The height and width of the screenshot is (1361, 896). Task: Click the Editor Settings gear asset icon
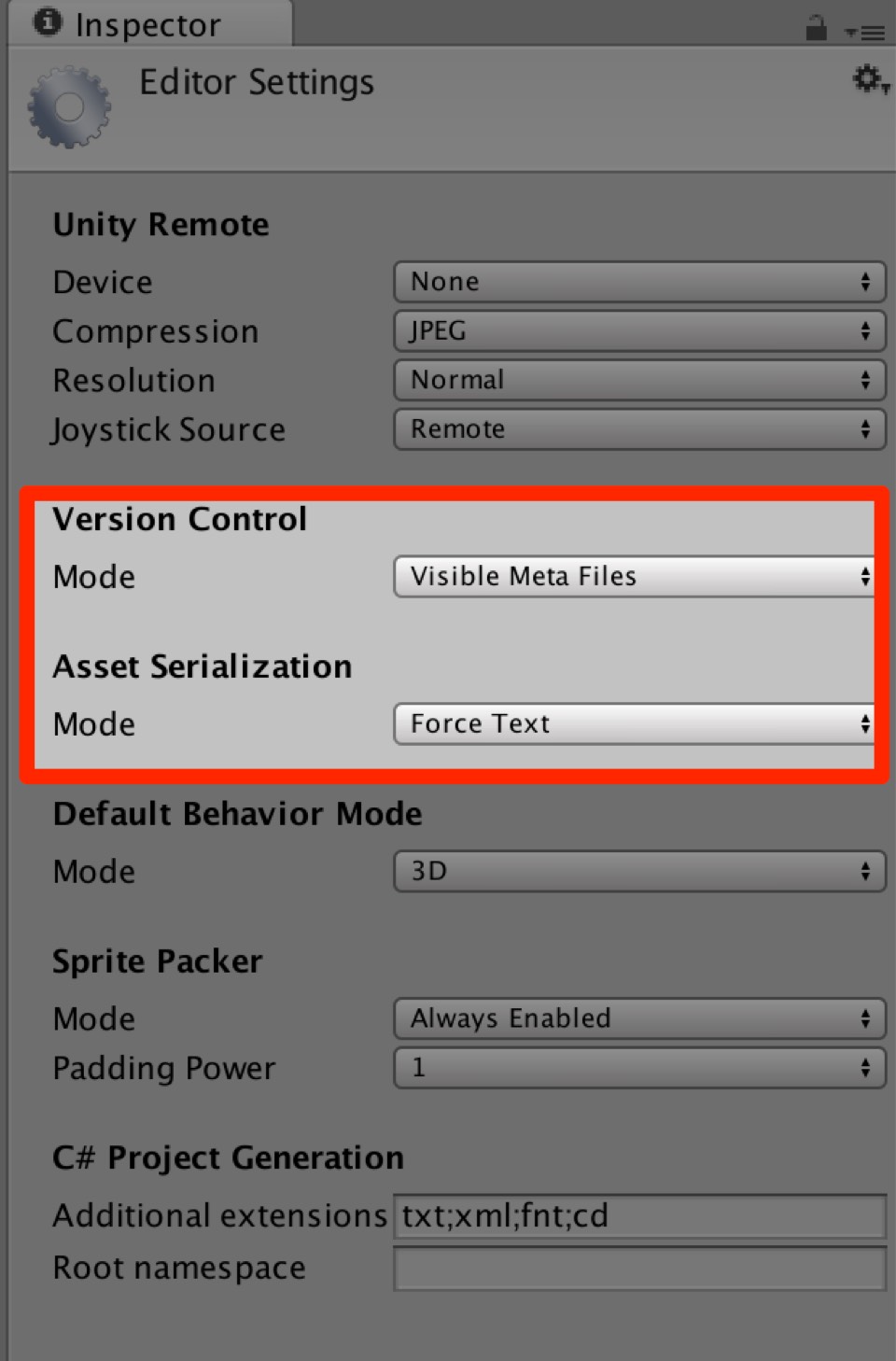coord(68,106)
